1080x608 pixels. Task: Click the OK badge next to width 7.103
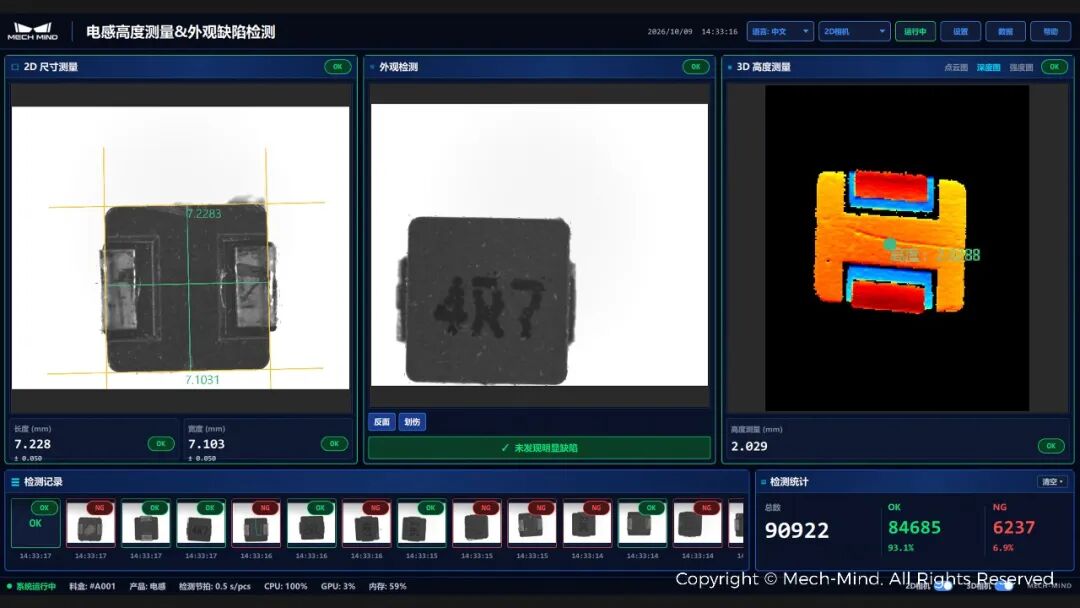pyautogui.click(x=334, y=444)
